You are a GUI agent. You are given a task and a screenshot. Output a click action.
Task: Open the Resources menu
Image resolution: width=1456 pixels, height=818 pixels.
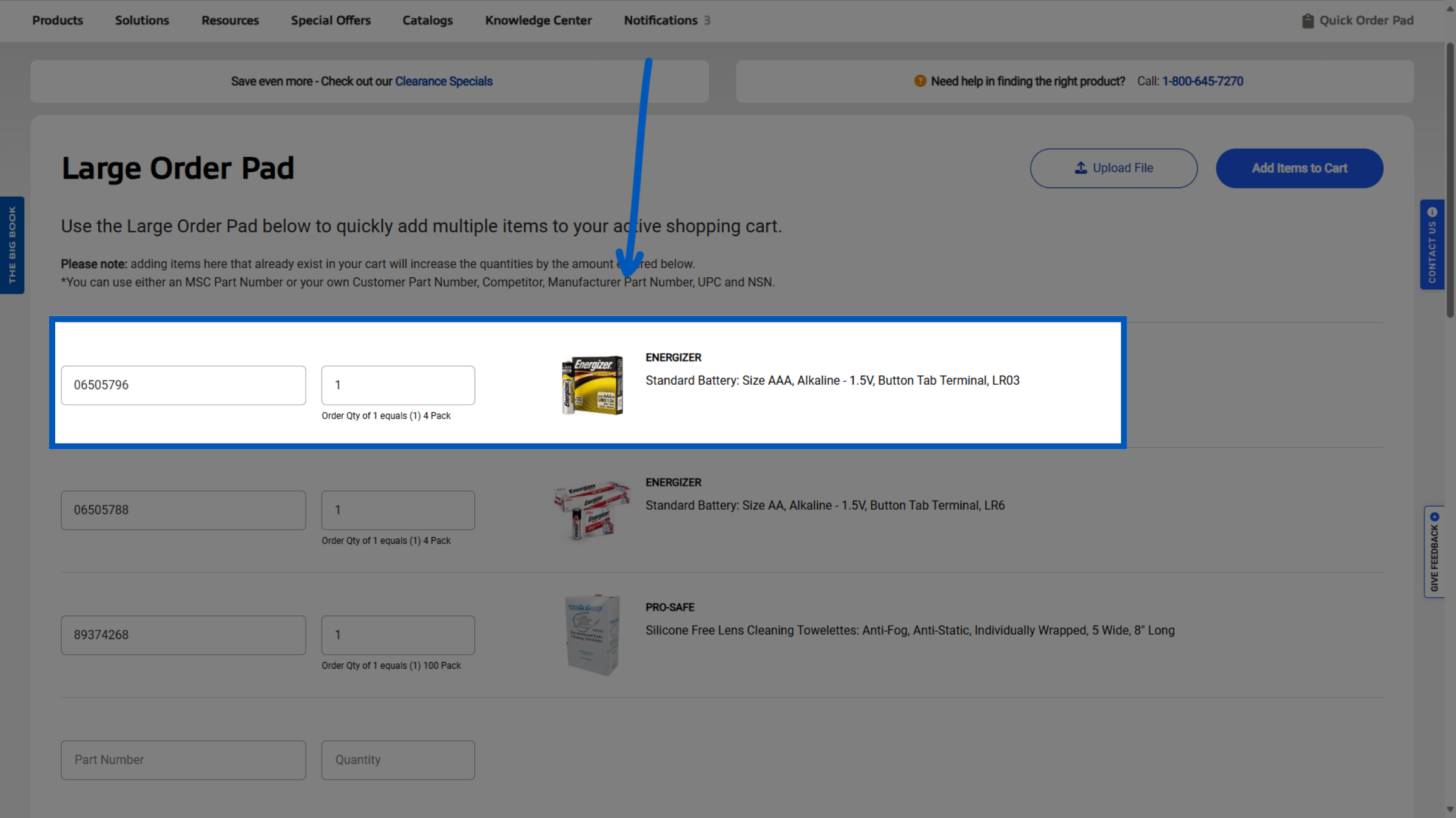click(x=230, y=20)
